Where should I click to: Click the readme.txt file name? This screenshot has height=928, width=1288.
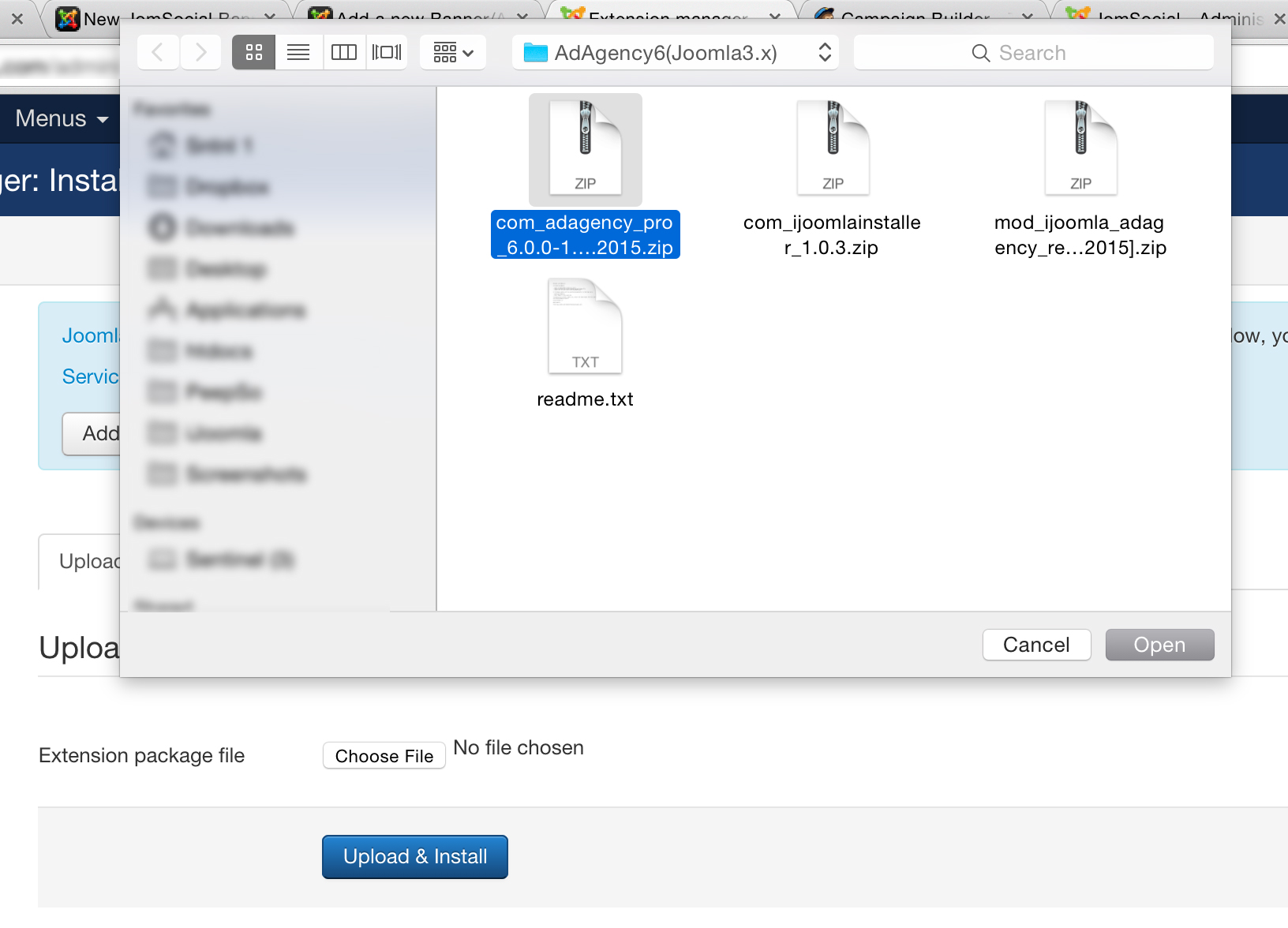(x=585, y=399)
